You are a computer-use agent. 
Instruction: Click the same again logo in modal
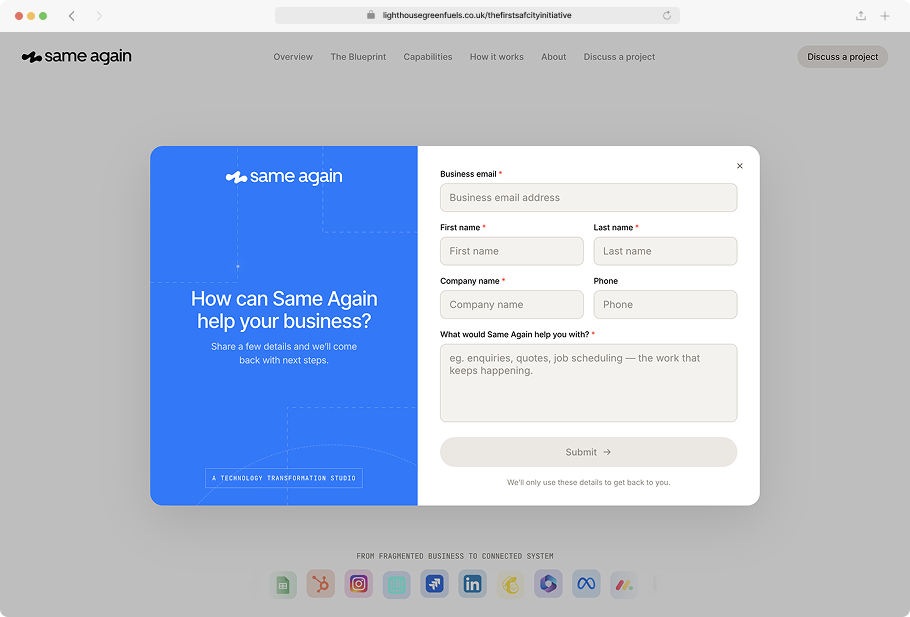click(284, 176)
